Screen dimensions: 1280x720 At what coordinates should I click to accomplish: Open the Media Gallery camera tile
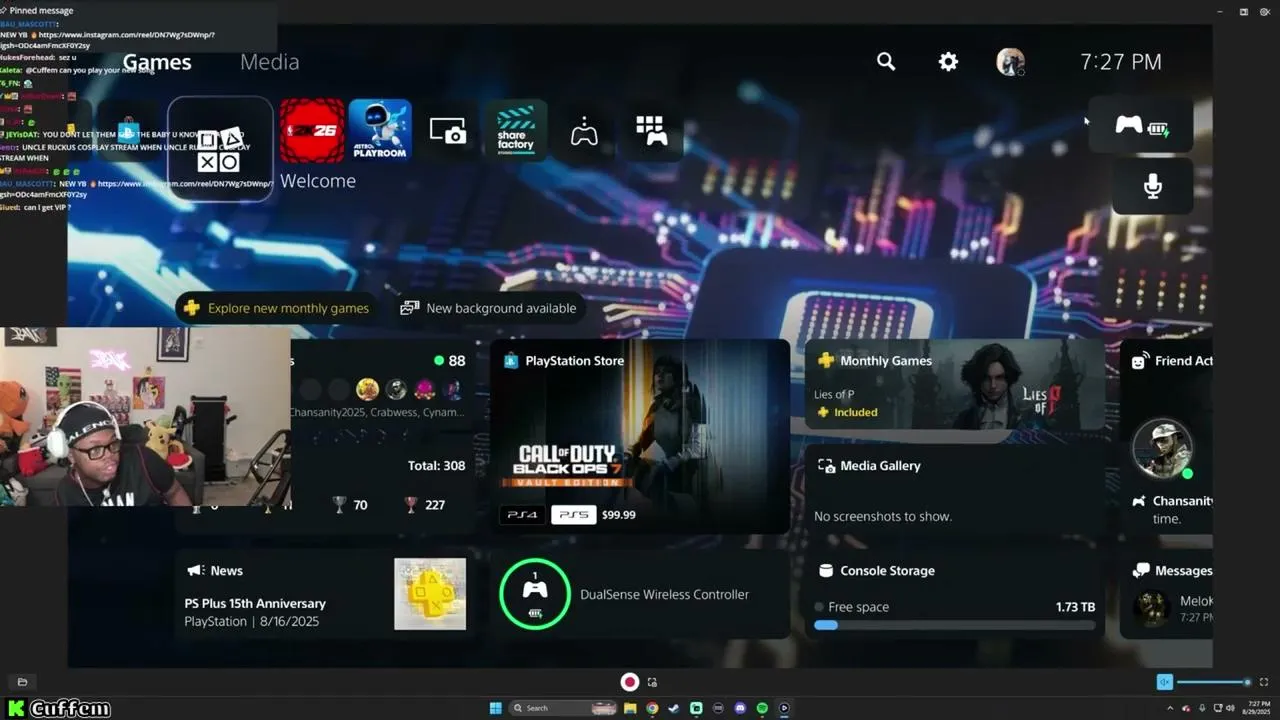coord(448,130)
